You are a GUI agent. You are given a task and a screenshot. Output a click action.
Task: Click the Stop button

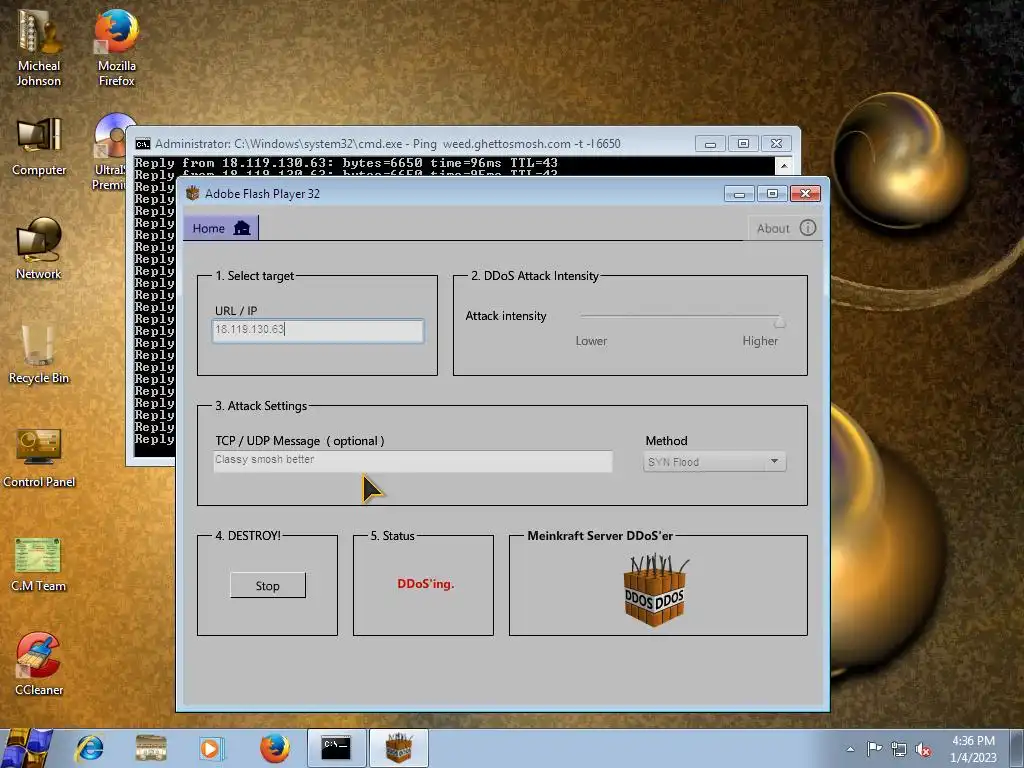(268, 586)
